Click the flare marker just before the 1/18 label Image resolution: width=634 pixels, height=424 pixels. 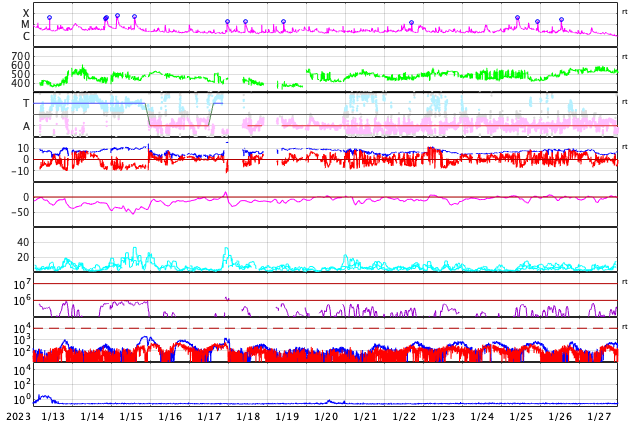(x=227, y=22)
